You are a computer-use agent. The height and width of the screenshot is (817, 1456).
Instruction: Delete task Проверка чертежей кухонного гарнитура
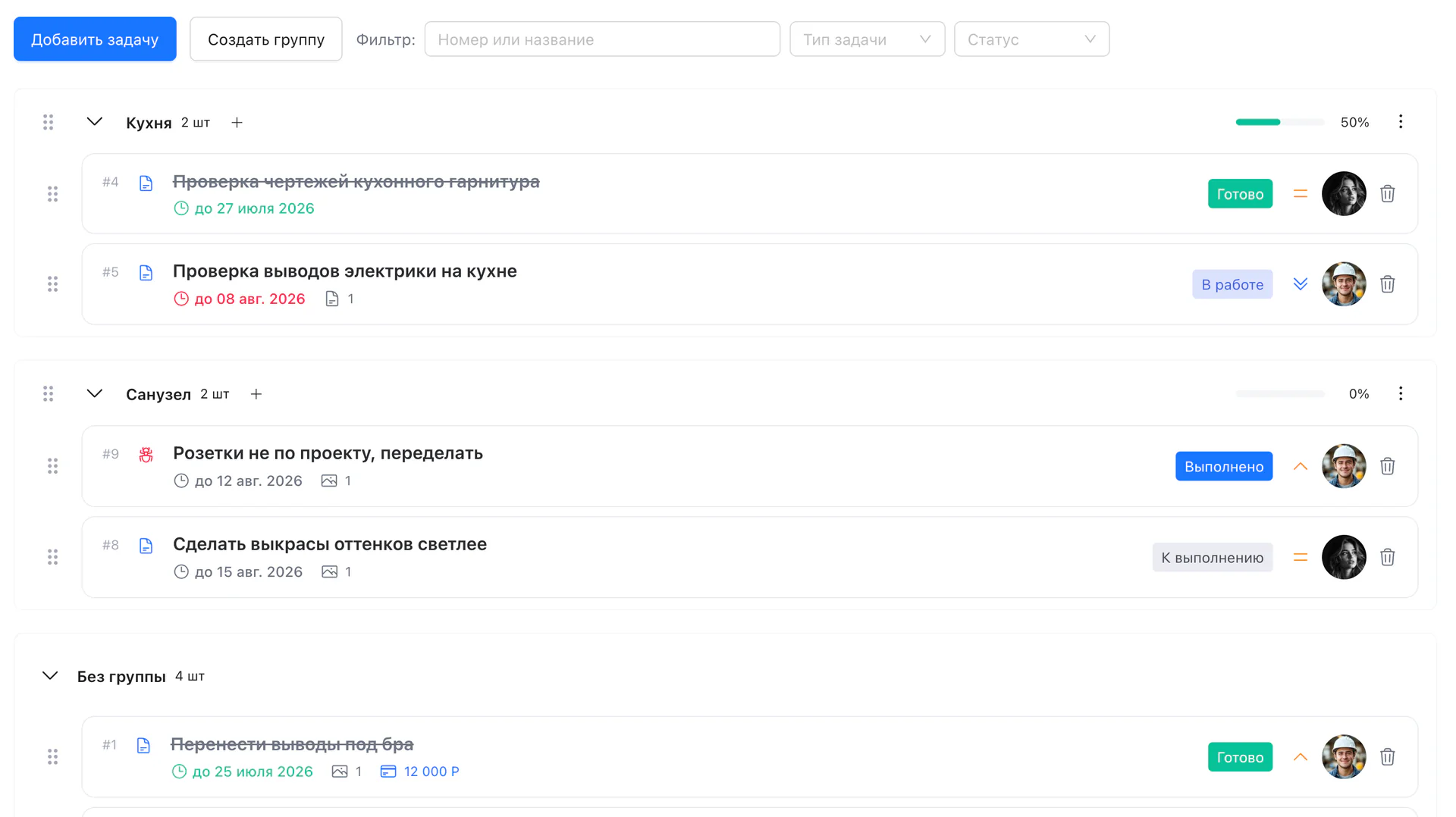(1388, 194)
